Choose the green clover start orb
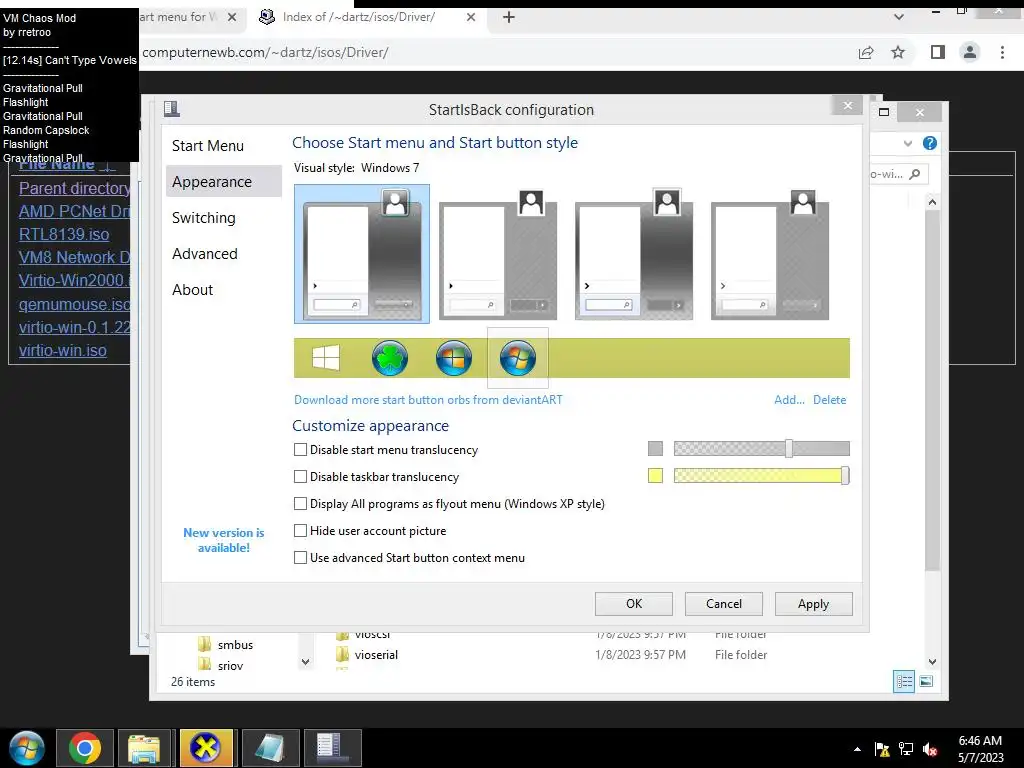Image resolution: width=1024 pixels, height=768 pixels. tap(390, 358)
